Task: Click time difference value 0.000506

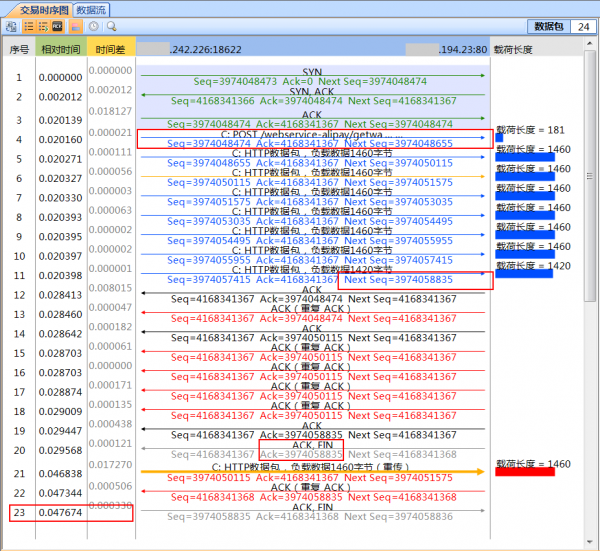Action: (x=111, y=486)
